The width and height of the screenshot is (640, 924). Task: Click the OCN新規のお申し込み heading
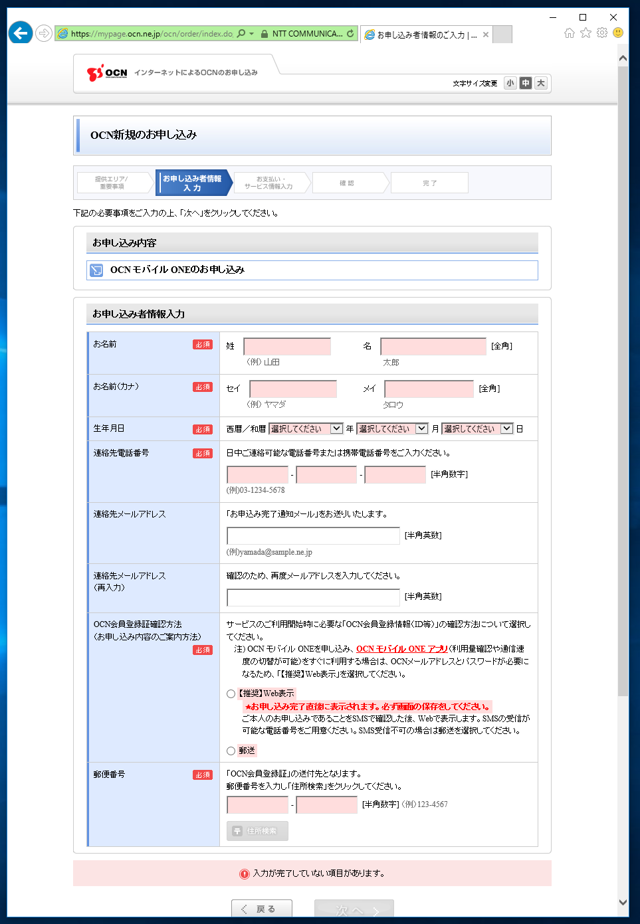[143, 135]
